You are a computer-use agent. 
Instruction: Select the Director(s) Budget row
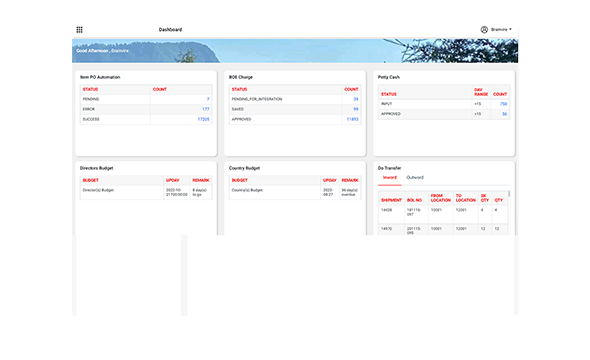pyautogui.click(x=146, y=192)
